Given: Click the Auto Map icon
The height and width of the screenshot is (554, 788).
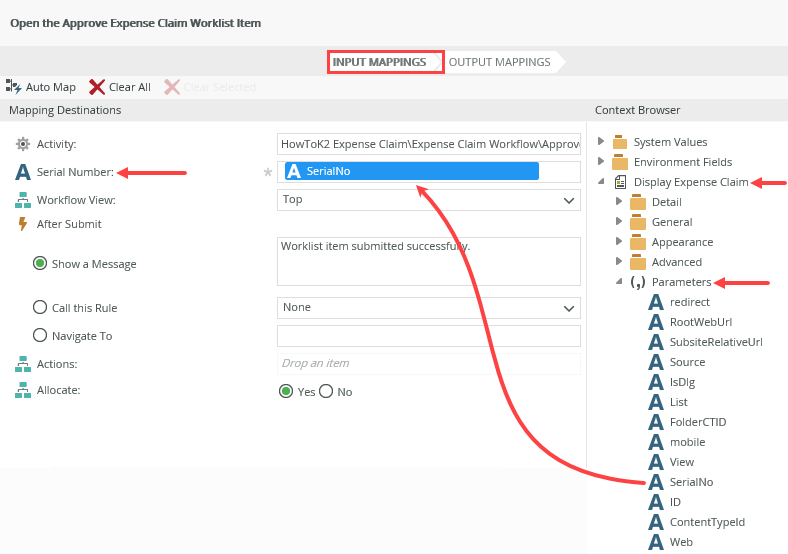Looking at the screenshot, I should click(x=14, y=87).
